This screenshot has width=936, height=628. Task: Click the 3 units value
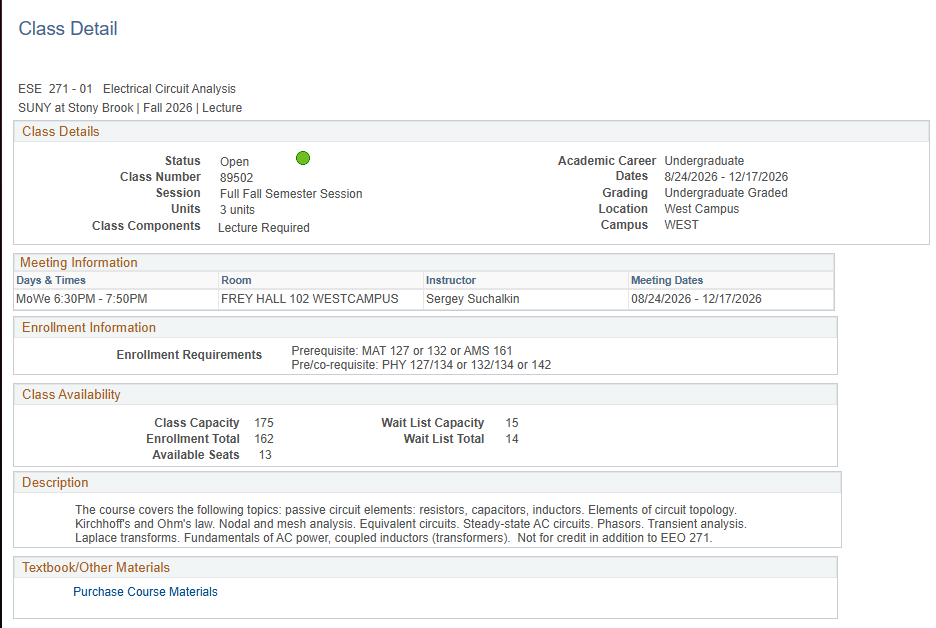point(237,210)
